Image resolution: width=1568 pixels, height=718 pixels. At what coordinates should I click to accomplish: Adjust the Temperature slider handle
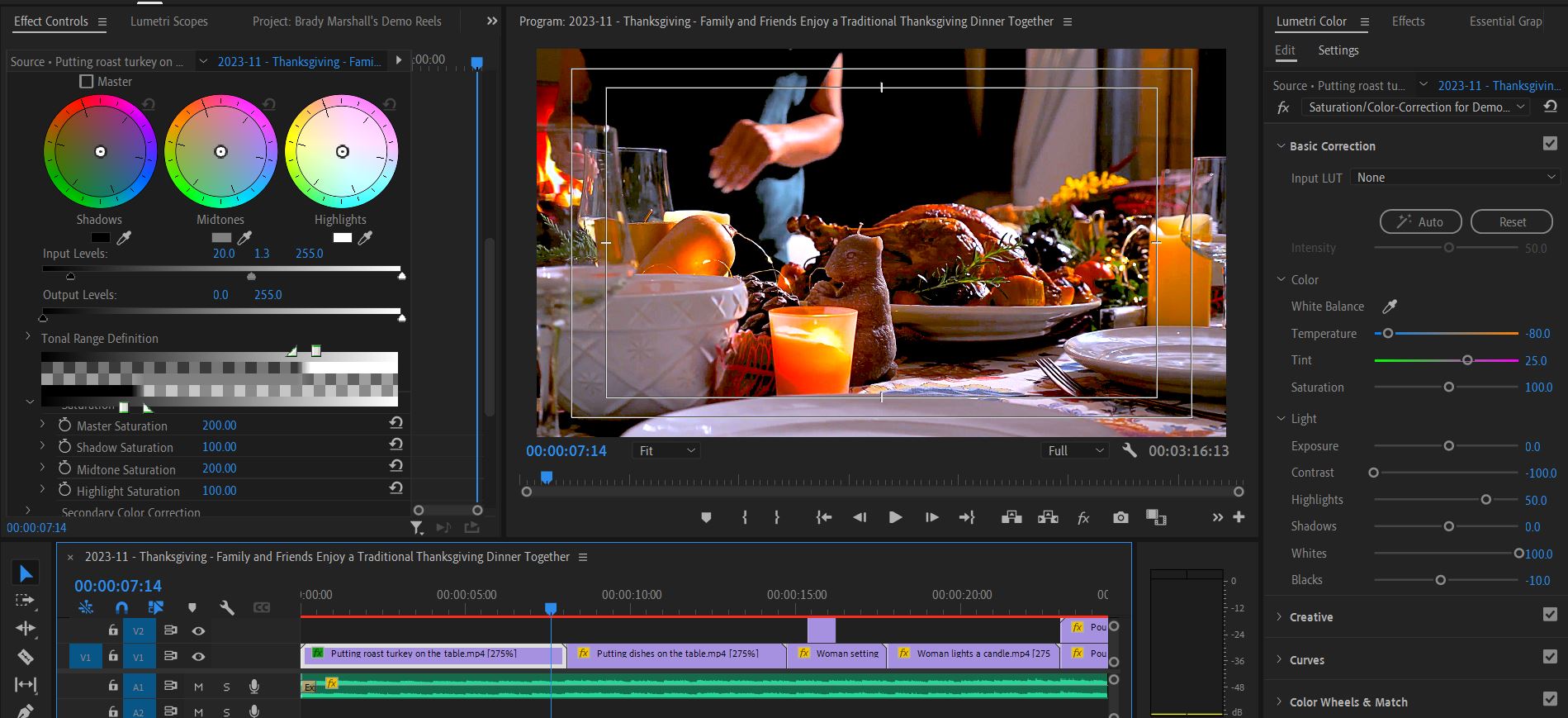pyautogui.click(x=1388, y=334)
